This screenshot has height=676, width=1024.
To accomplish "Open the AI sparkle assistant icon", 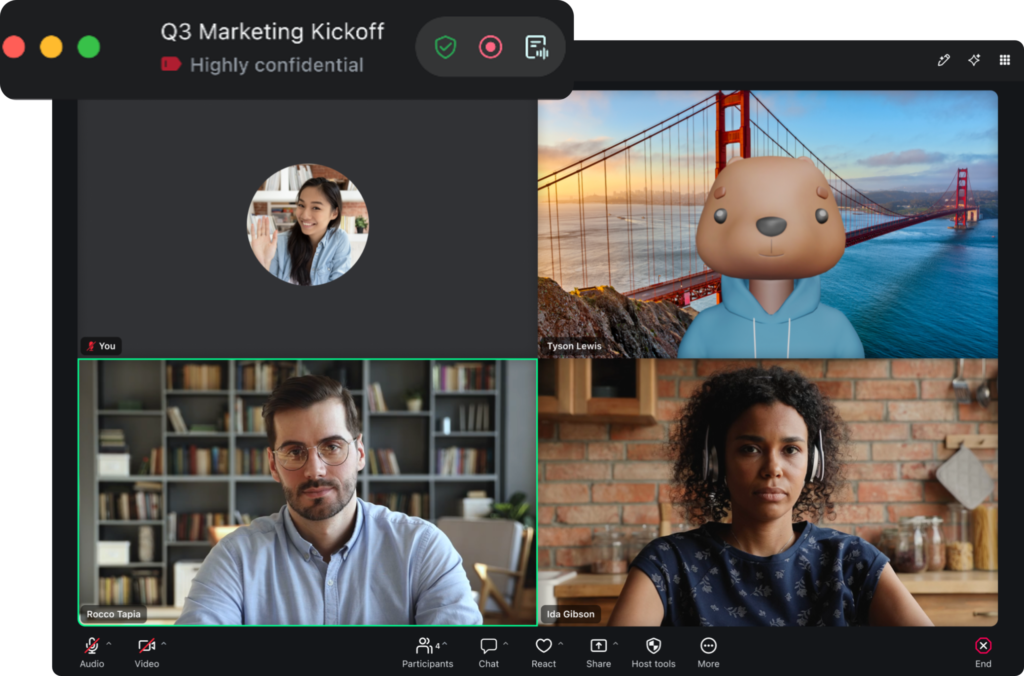I will coord(974,60).
